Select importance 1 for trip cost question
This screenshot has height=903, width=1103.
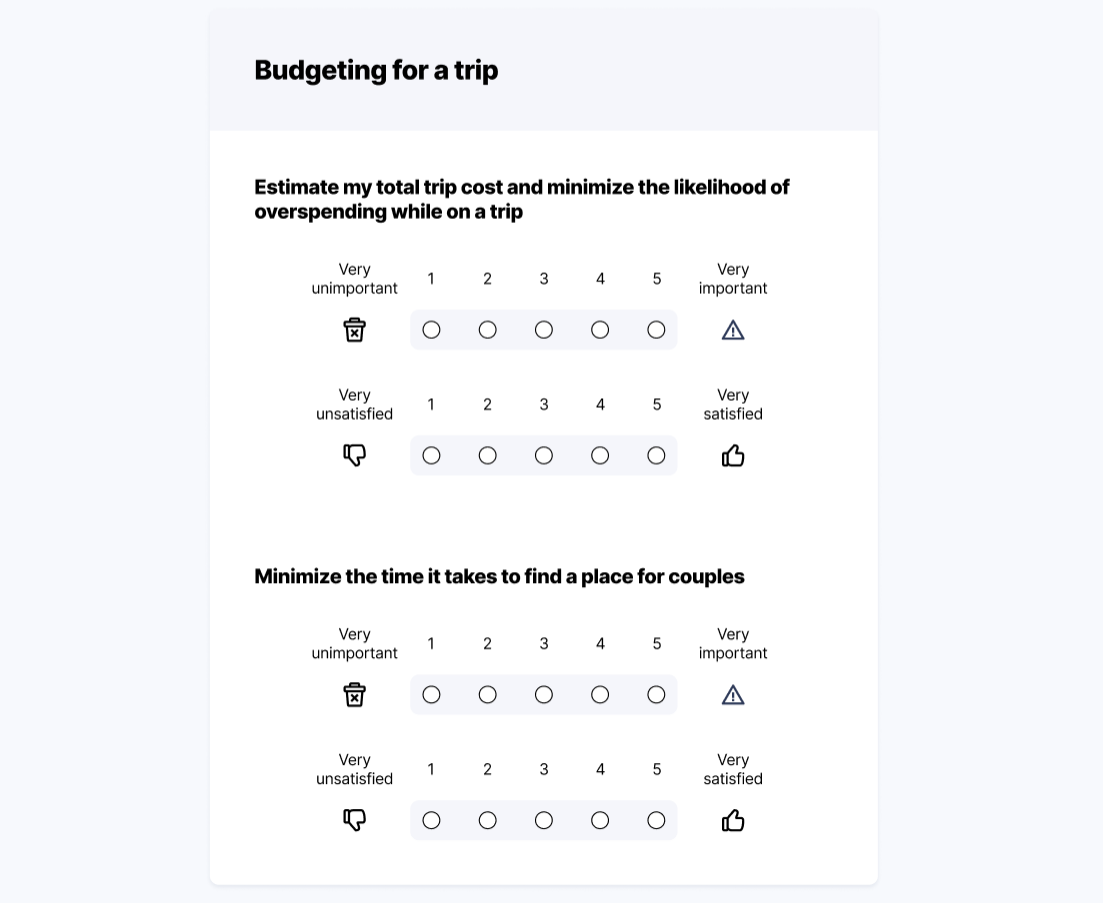coord(431,330)
